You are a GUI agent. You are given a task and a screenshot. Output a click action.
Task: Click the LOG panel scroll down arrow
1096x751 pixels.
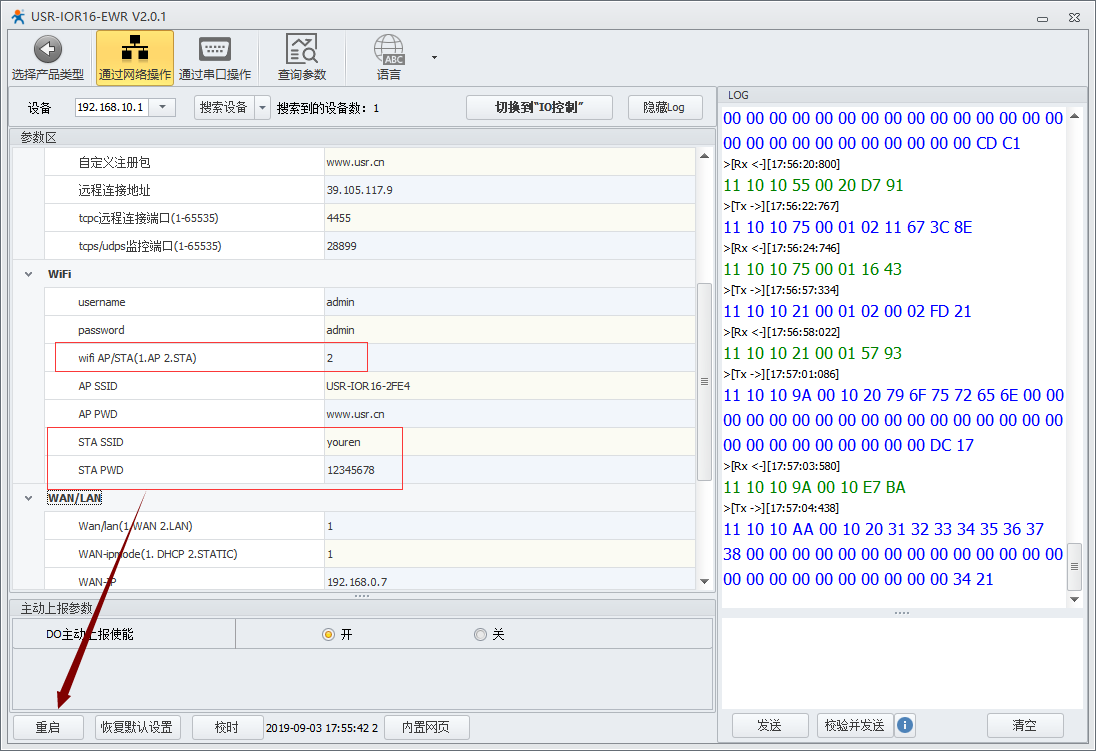tap(1075, 599)
